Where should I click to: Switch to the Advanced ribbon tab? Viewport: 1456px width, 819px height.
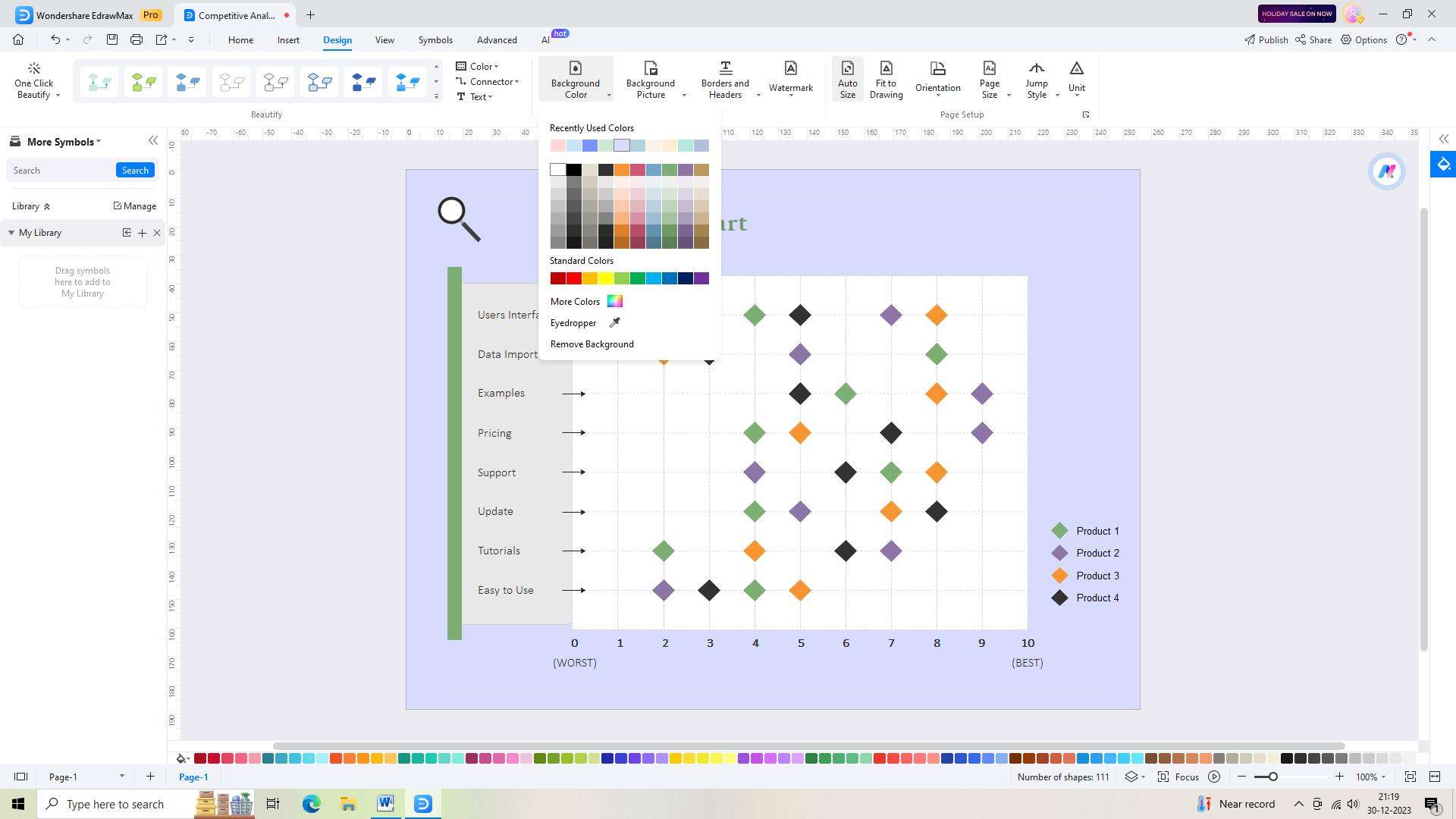pyautogui.click(x=498, y=39)
